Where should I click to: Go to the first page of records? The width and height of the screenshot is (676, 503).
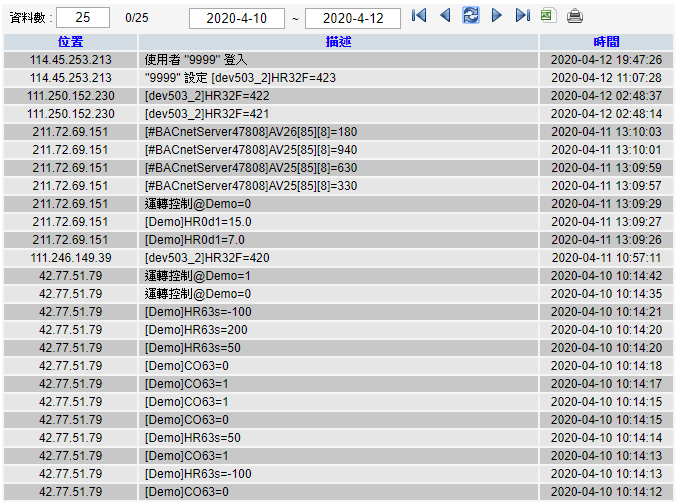point(419,16)
